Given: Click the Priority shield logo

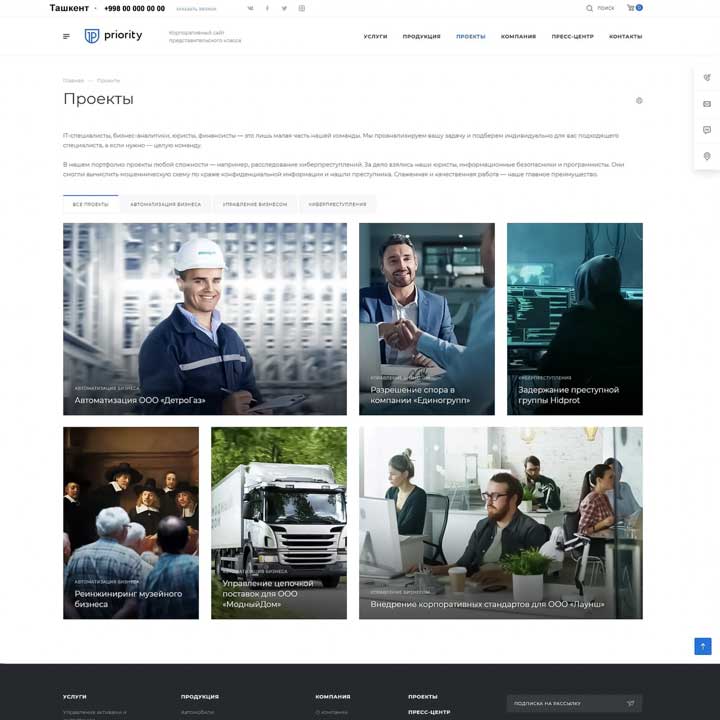Looking at the screenshot, I should click(92, 36).
